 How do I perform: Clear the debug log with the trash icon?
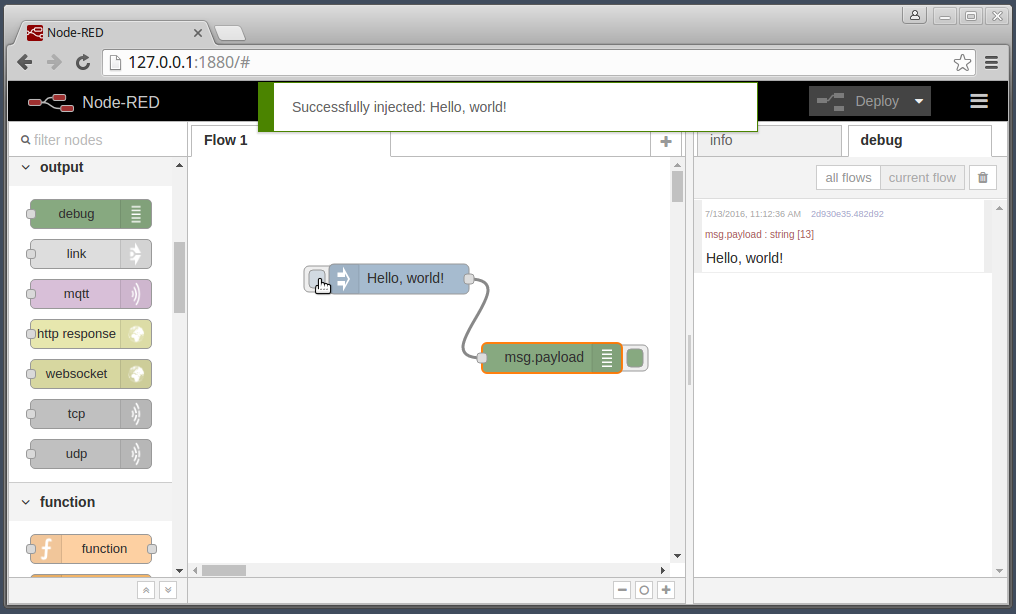(x=983, y=177)
